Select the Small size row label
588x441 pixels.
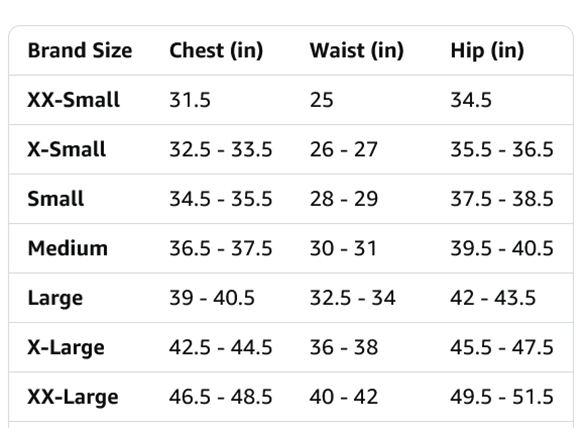(56, 199)
